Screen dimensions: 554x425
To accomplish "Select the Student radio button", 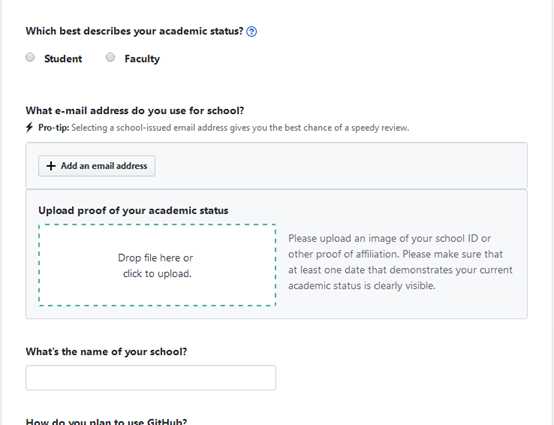I will (x=30, y=57).
